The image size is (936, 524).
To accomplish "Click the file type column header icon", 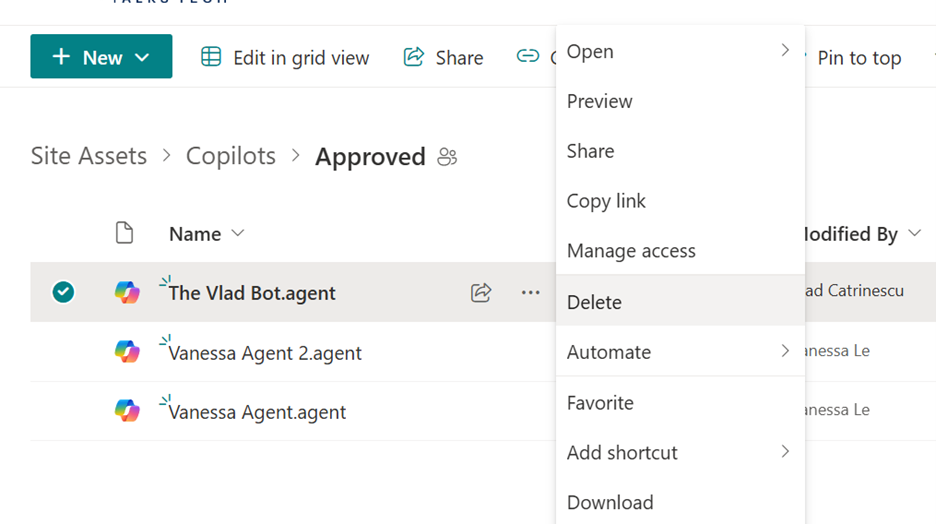I will [x=124, y=234].
